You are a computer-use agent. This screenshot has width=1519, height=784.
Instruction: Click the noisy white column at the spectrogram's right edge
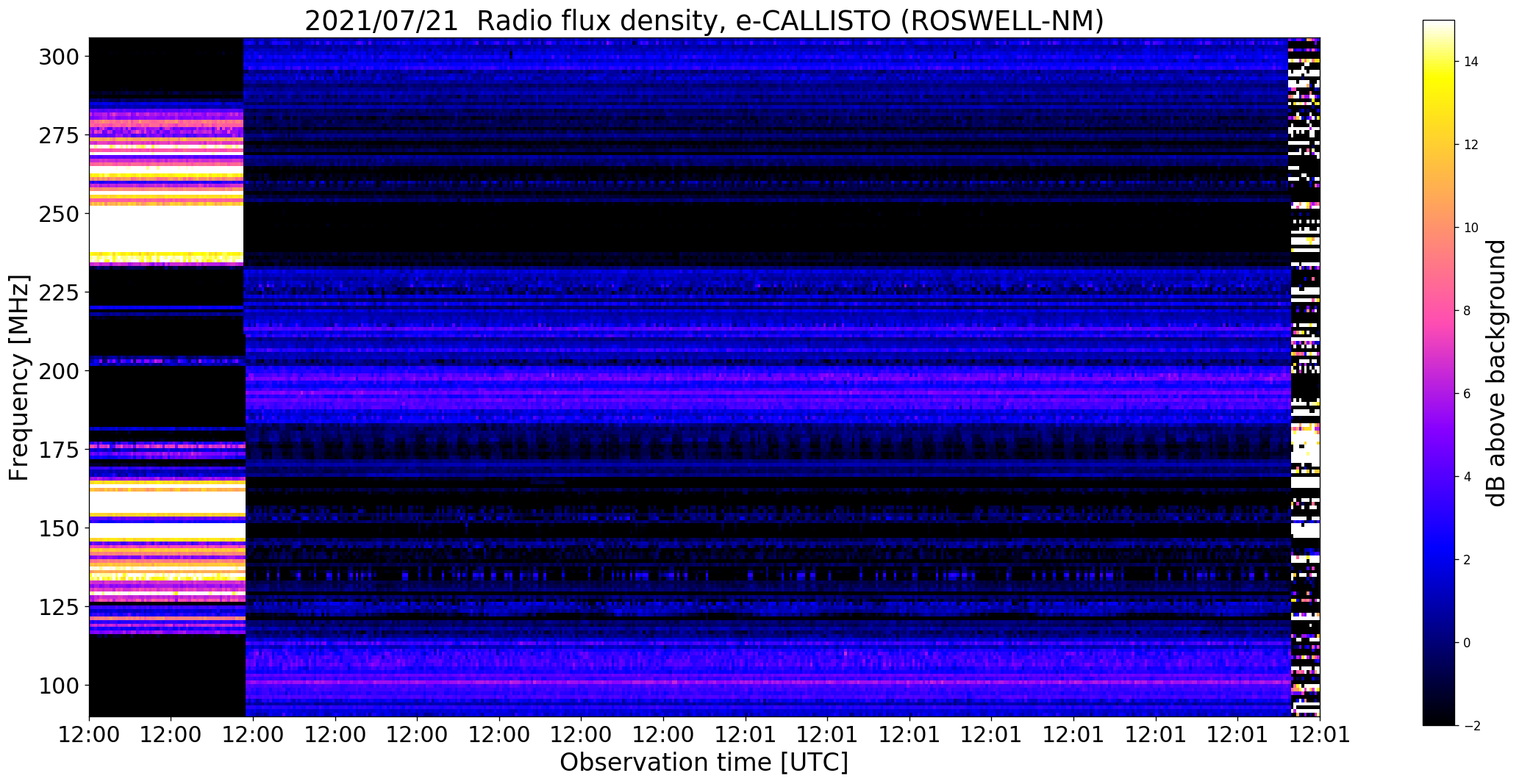point(1305,377)
